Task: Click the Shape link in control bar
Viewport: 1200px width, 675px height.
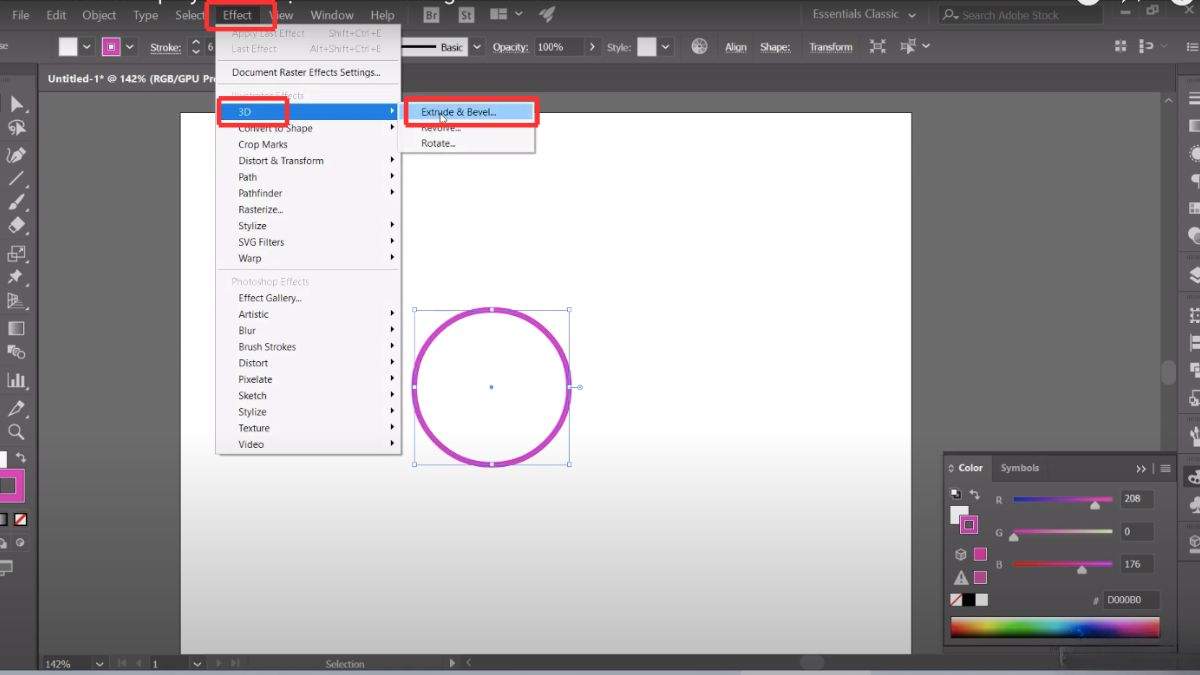Action: (x=775, y=47)
